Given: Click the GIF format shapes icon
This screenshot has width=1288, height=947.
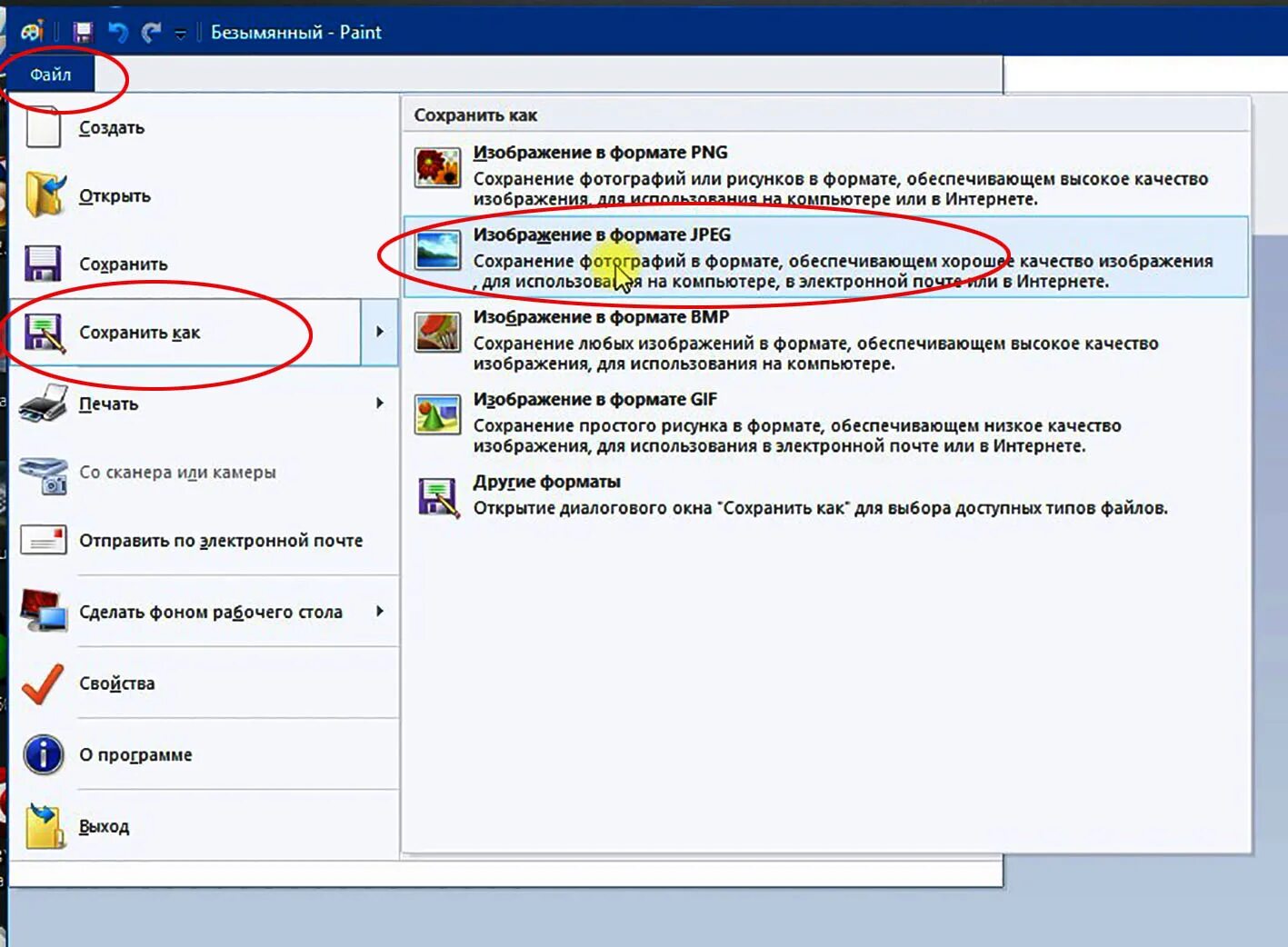Looking at the screenshot, I should 437,414.
